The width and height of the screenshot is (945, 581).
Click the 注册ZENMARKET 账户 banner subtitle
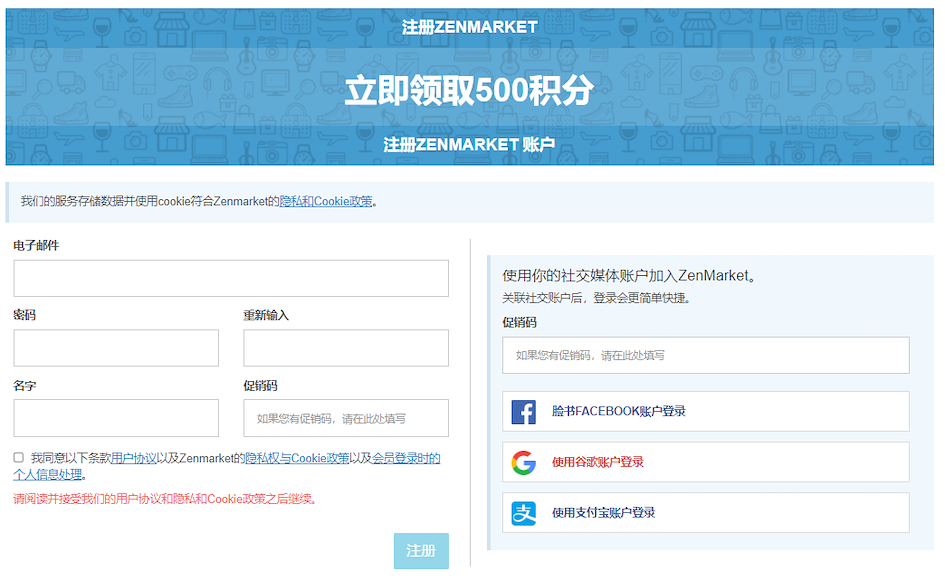[469, 145]
